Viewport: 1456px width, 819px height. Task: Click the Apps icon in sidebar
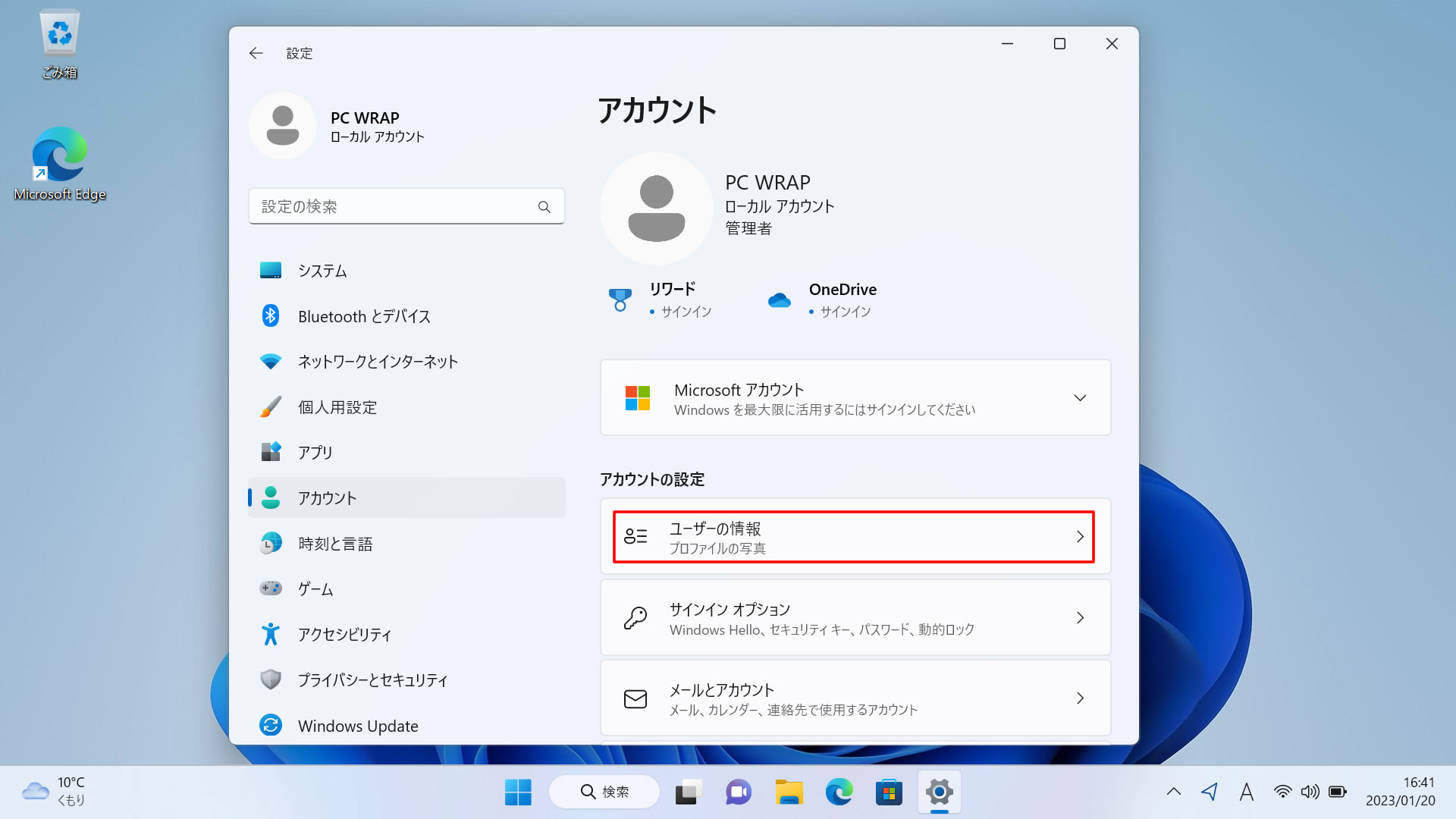[x=271, y=452]
